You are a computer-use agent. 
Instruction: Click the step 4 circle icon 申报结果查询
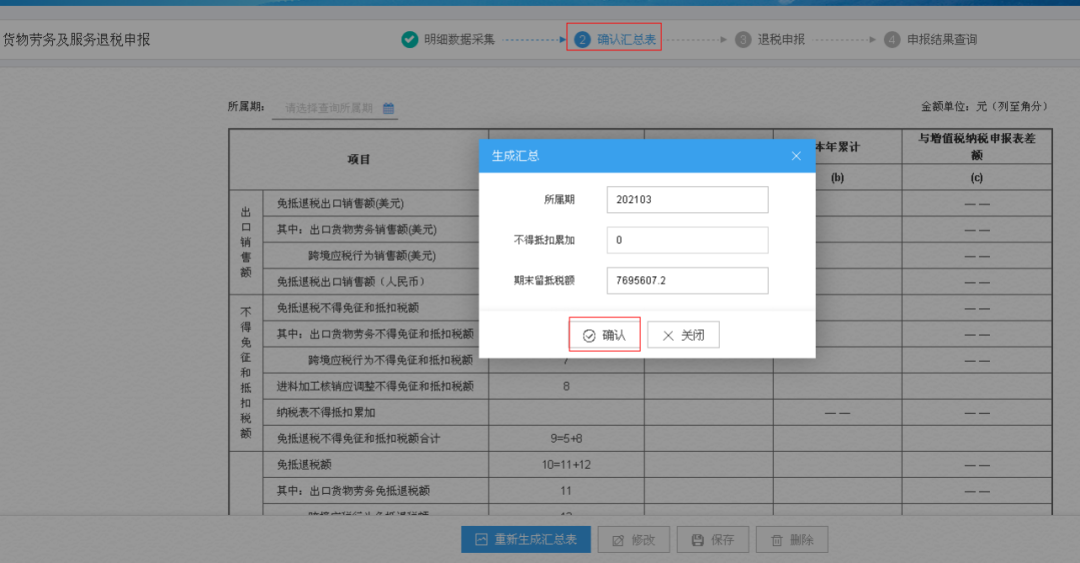pos(892,39)
